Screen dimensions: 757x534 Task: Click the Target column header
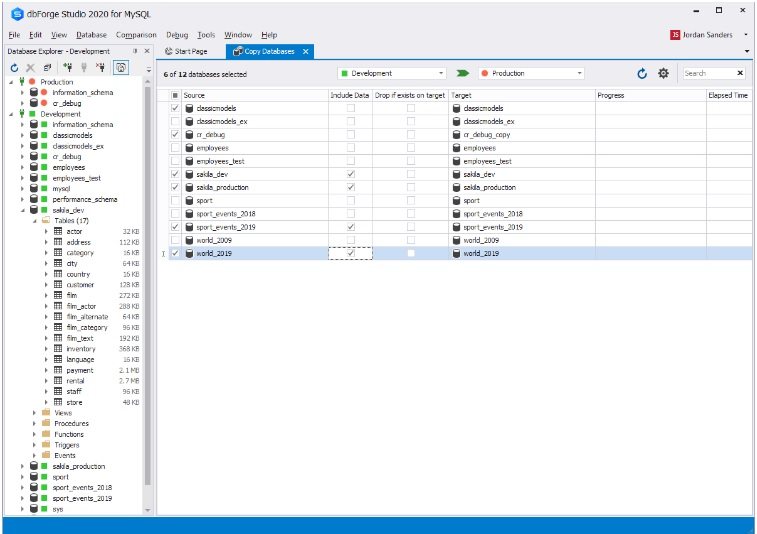click(x=522, y=95)
